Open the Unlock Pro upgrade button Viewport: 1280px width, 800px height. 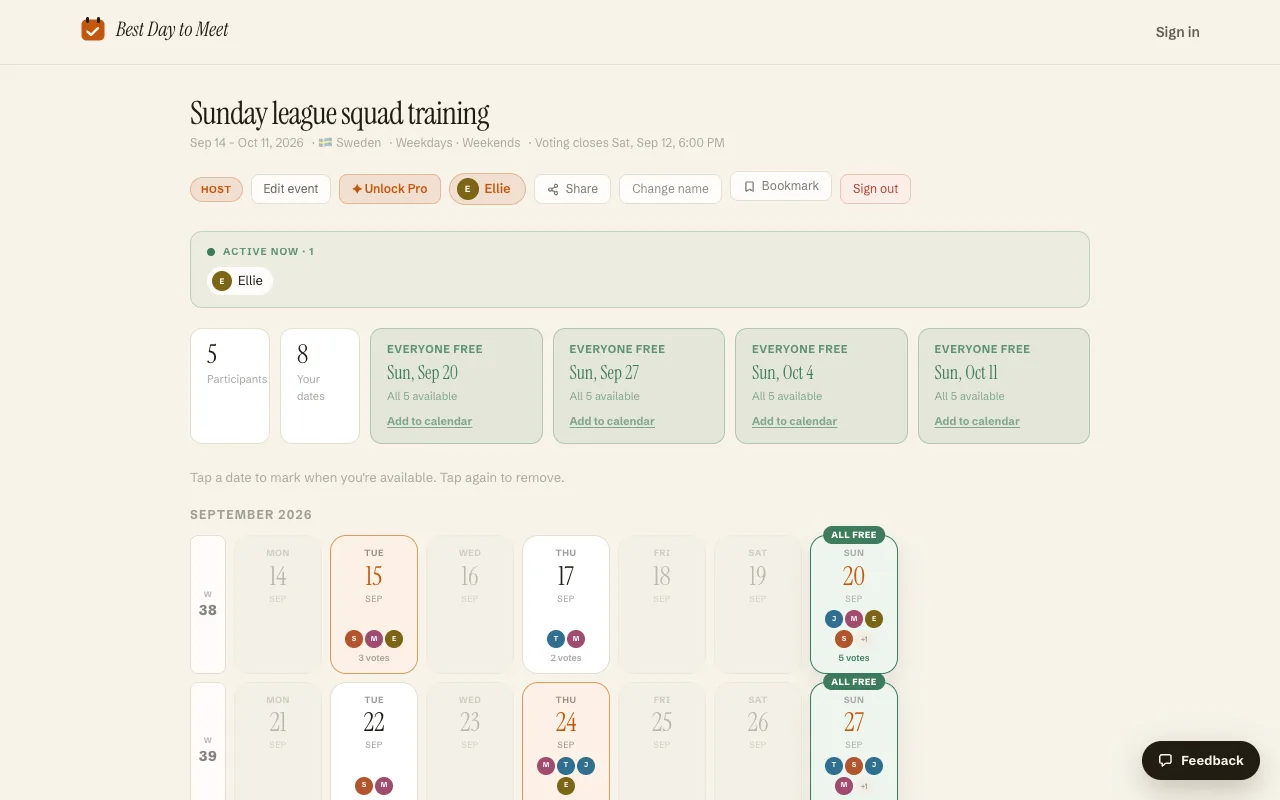tap(390, 189)
